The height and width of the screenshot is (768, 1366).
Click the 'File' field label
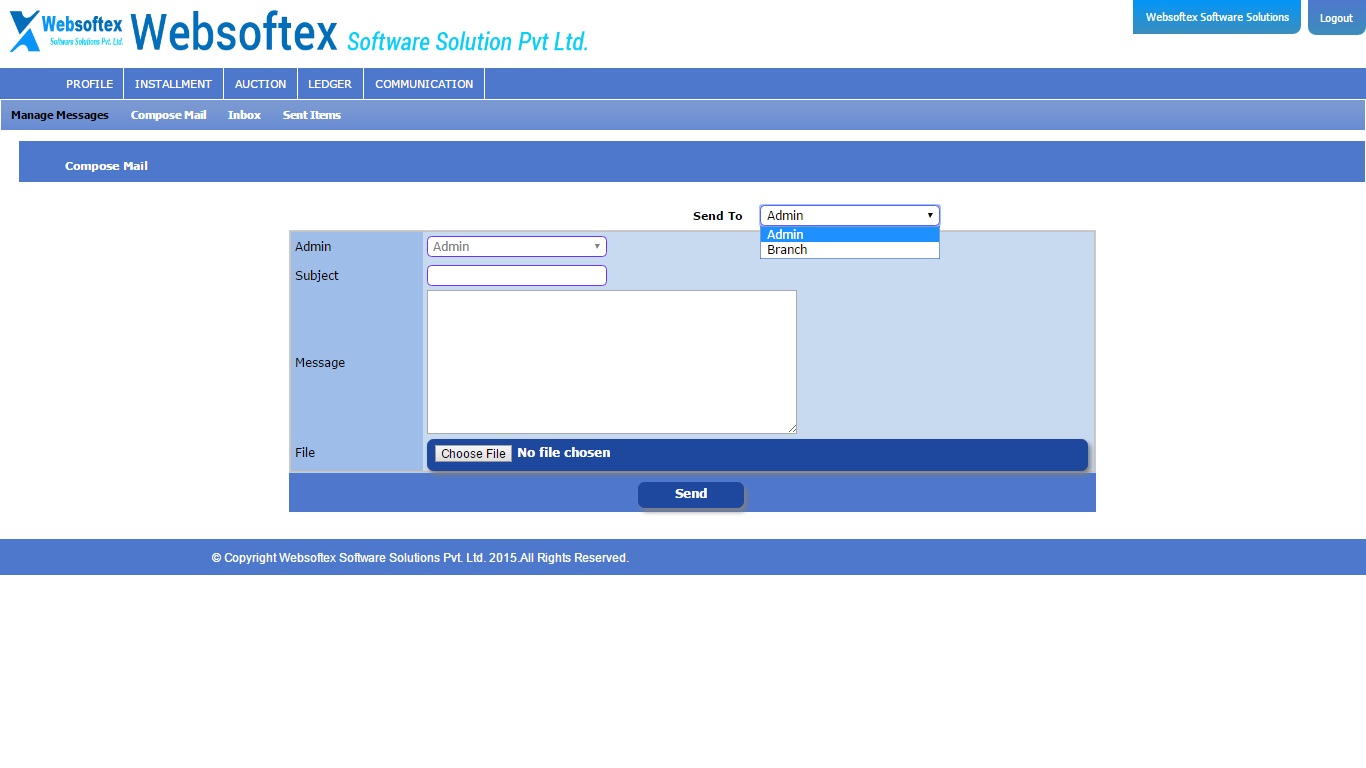pos(305,453)
